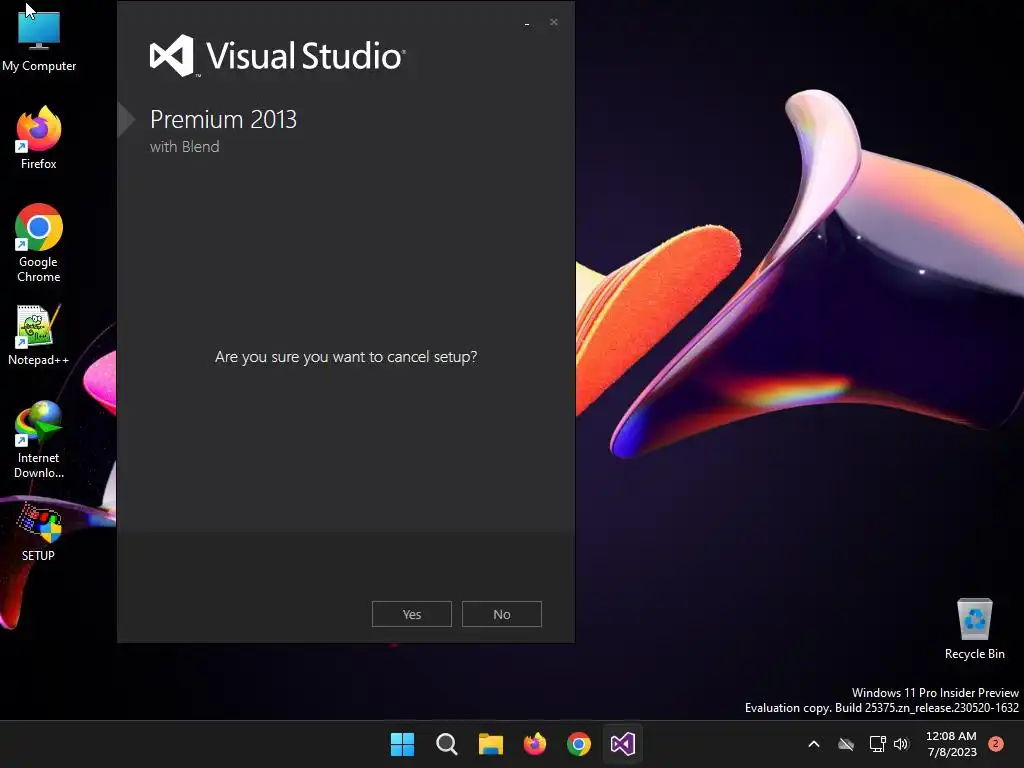
Task: Select the Firefox desktop shortcut
Action: click(39, 138)
